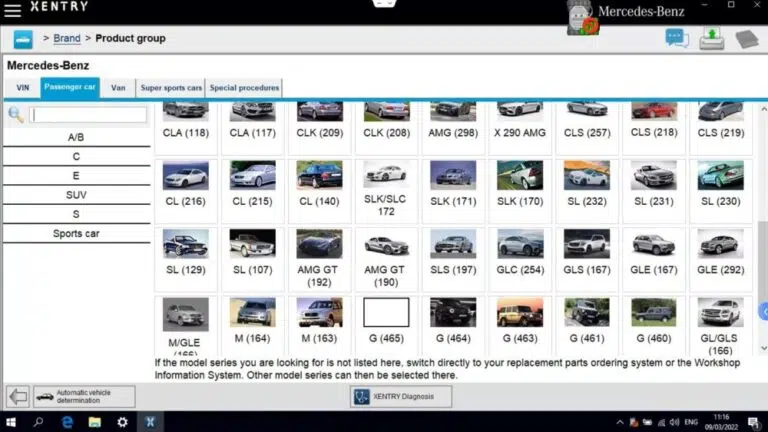Open the hamburger menu beside XENTRY logo
The height and width of the screenshot is (432, 768).
[x=12, y=10]
